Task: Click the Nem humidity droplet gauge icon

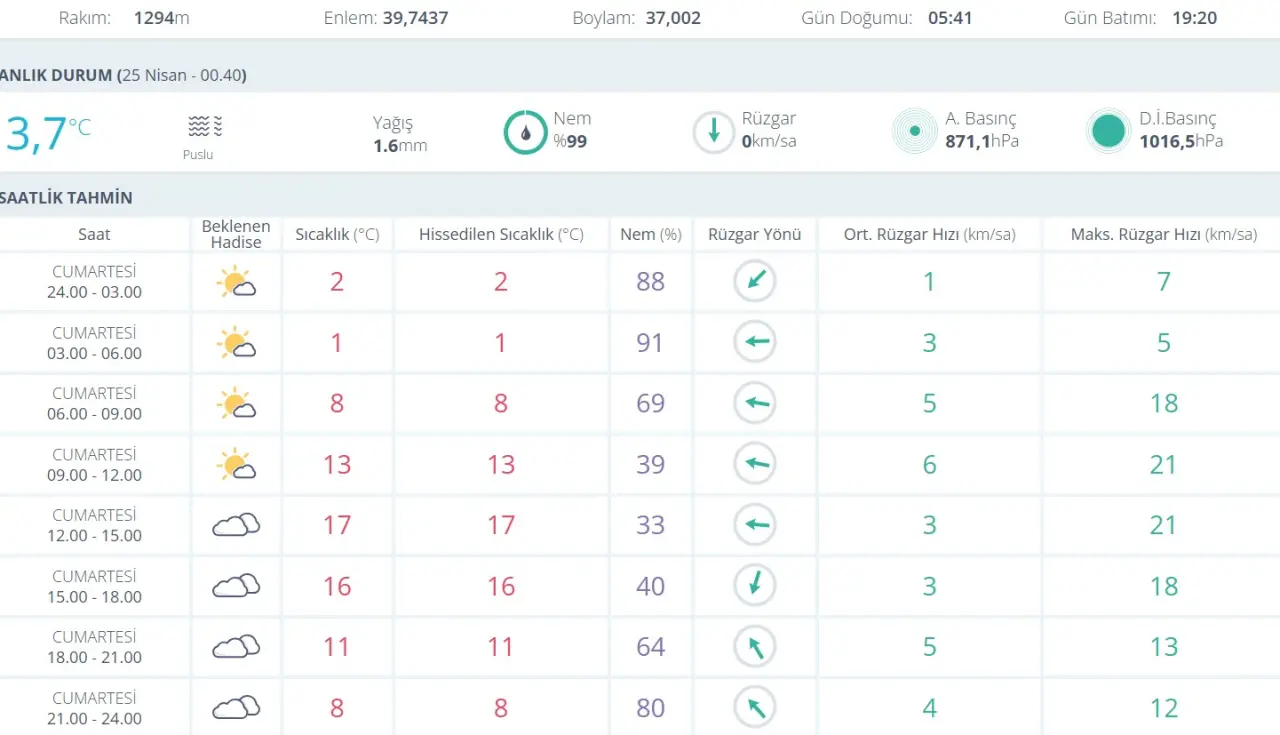Action: (525, 132)
